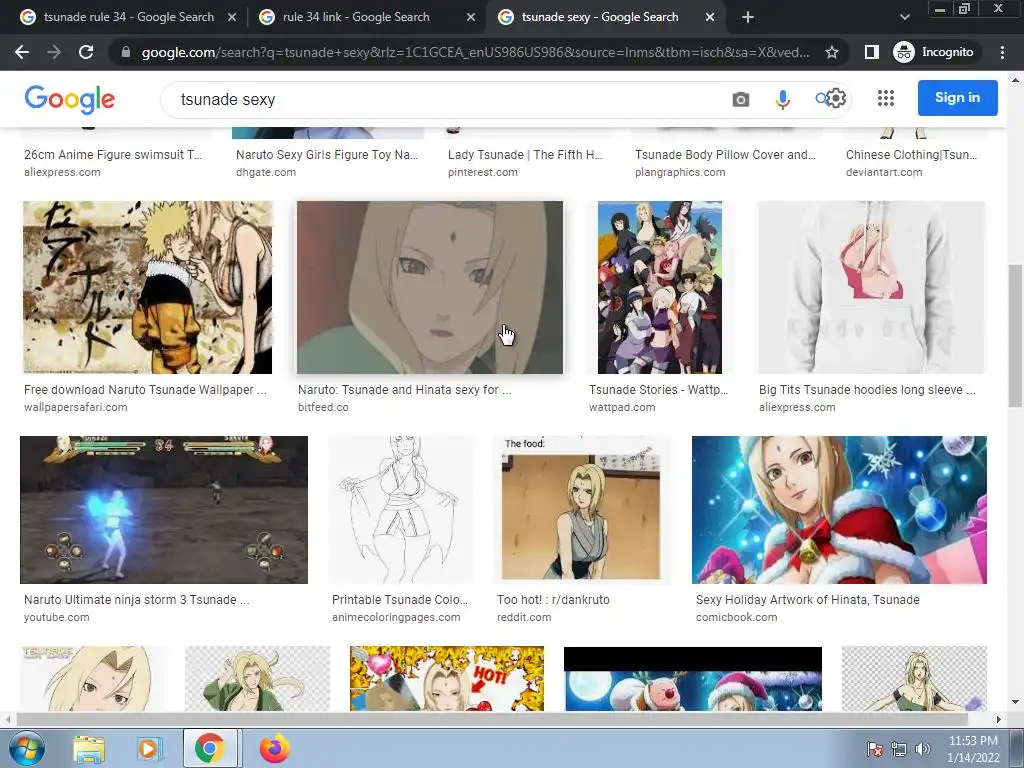This screenshot has height=768, width=1024.
Task: Open wallpapersafari Naruto Tsunade wallpaper thumbnail
Action: [x=148, y=287]
